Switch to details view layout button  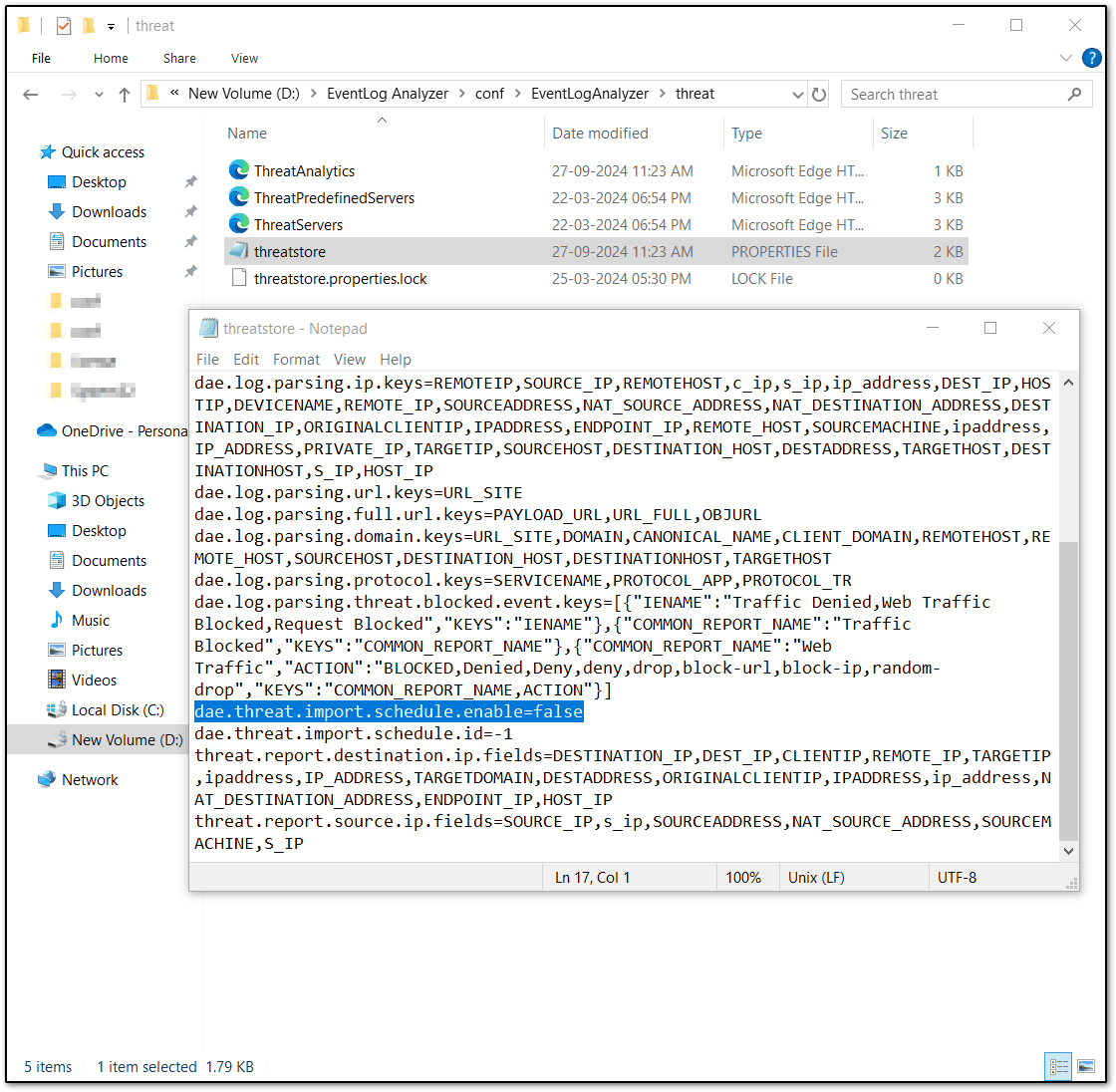click(x=1059, y=1066)
